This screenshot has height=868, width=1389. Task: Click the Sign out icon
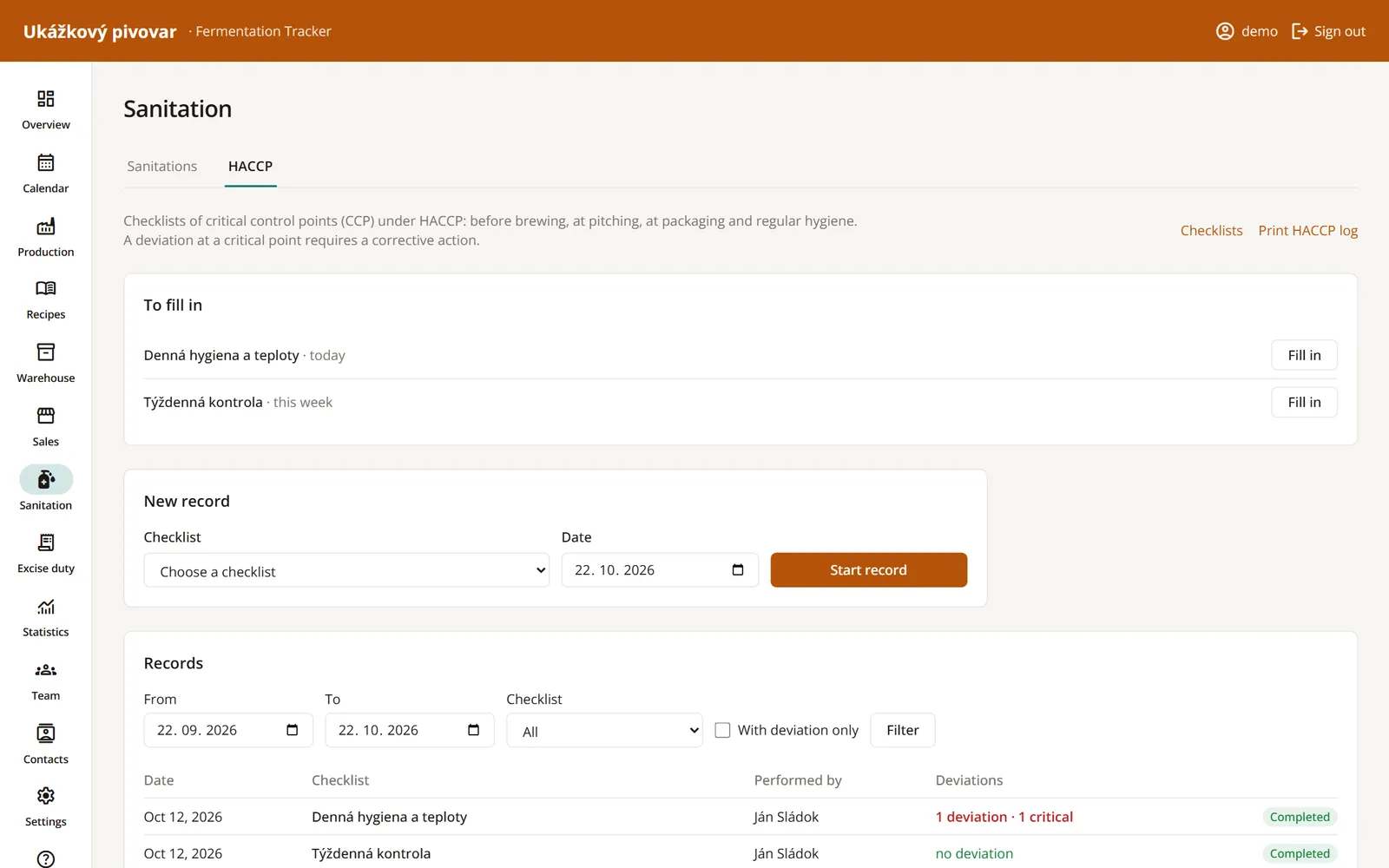(x=1300, y=31)
